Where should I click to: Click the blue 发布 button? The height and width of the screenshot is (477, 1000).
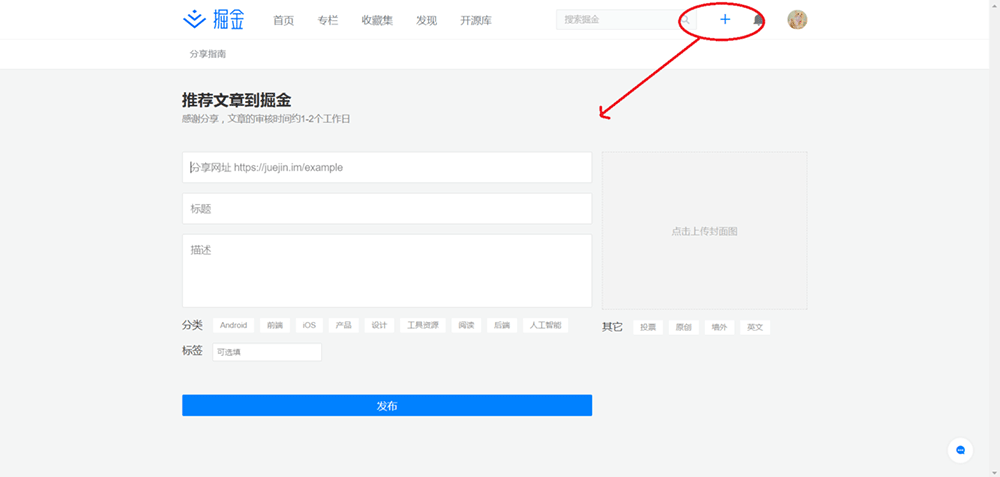pos(387,406)
